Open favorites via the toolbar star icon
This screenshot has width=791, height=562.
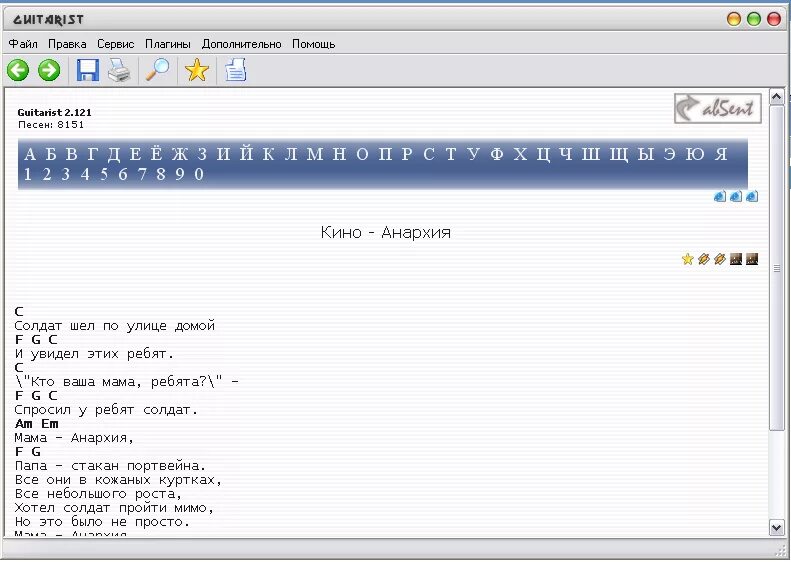197,70
